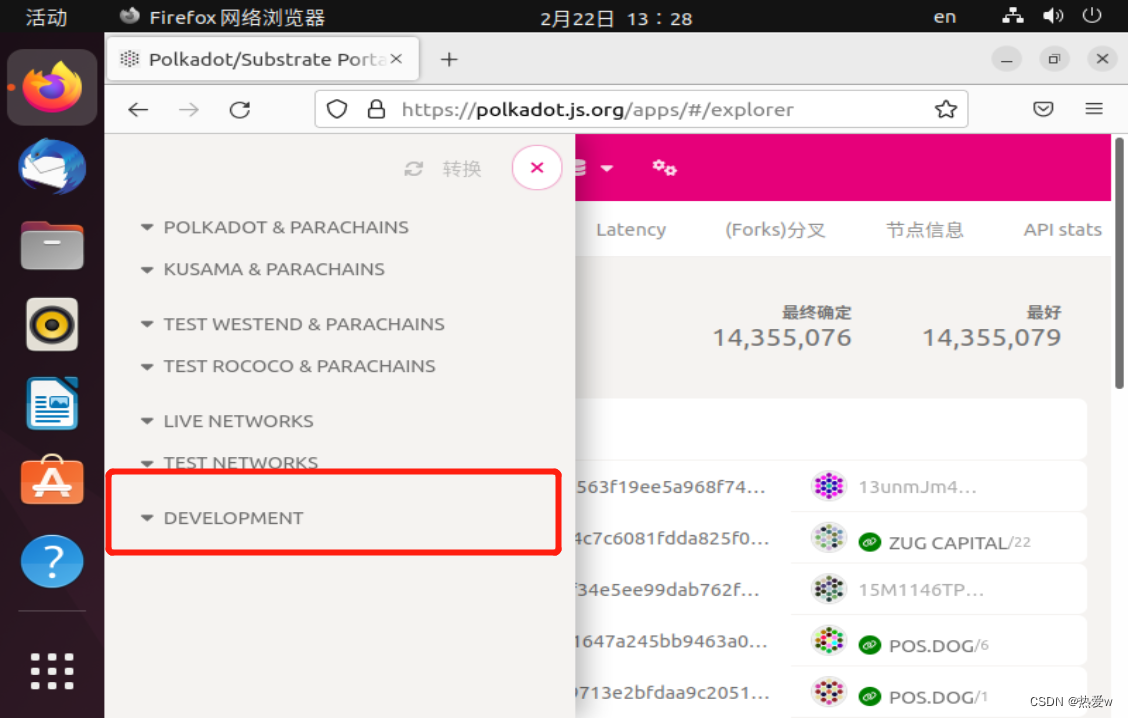Expand TEST WESTEND & PARACHAINS group
This screenshot has height=718, width=1128.
(x=293, y=324)
